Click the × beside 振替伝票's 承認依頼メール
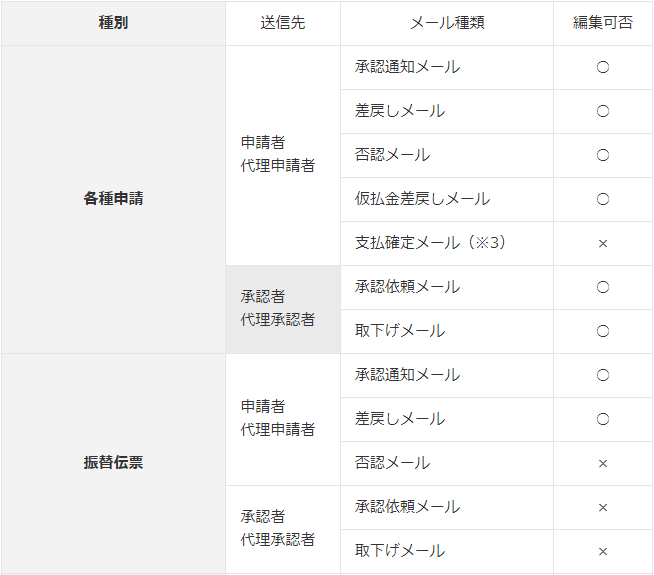Image resolution: width=654 pixels, height=575 pixels. tap(603, 507)
